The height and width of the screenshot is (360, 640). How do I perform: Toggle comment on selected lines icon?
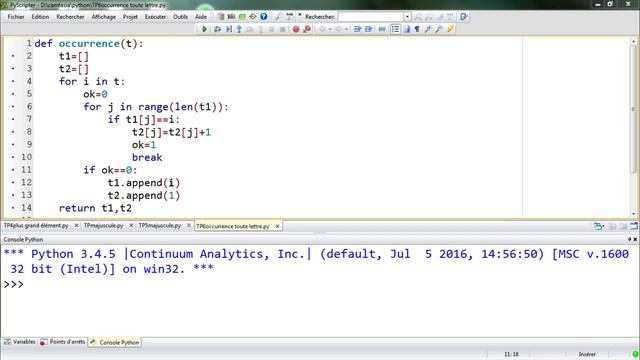(x=382, y=29)
